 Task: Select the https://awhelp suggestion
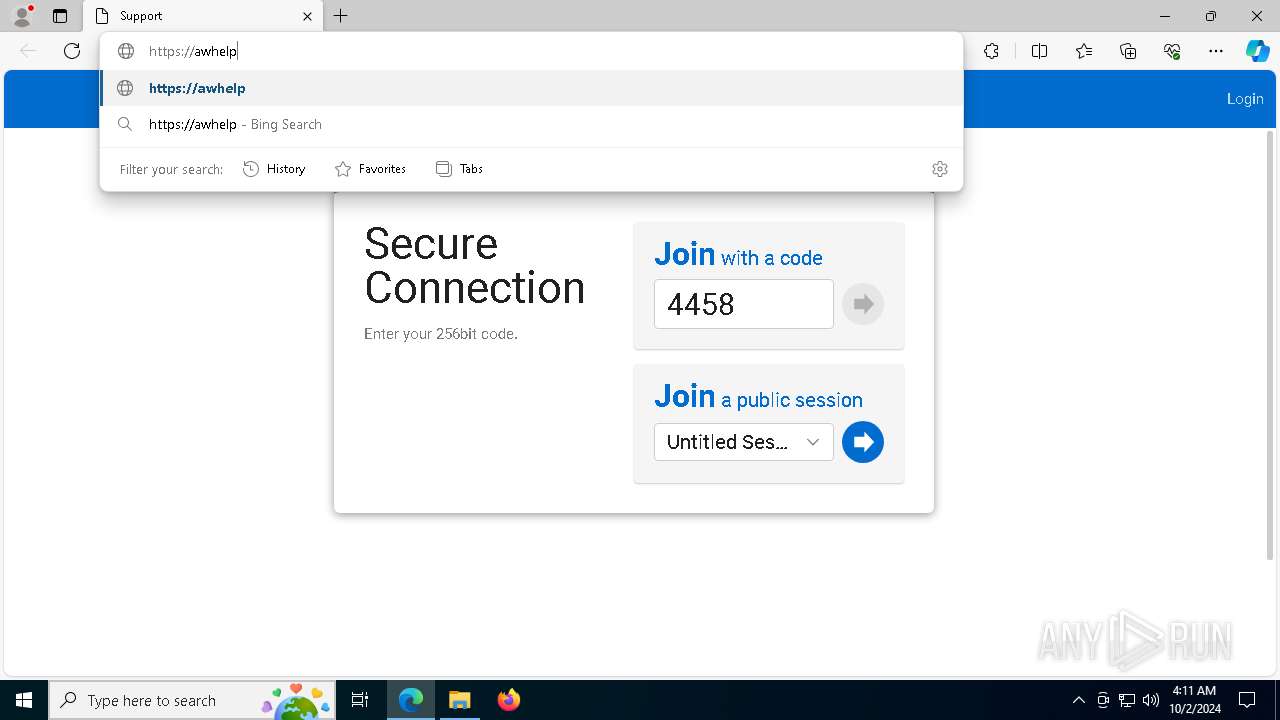click(531, 88)
